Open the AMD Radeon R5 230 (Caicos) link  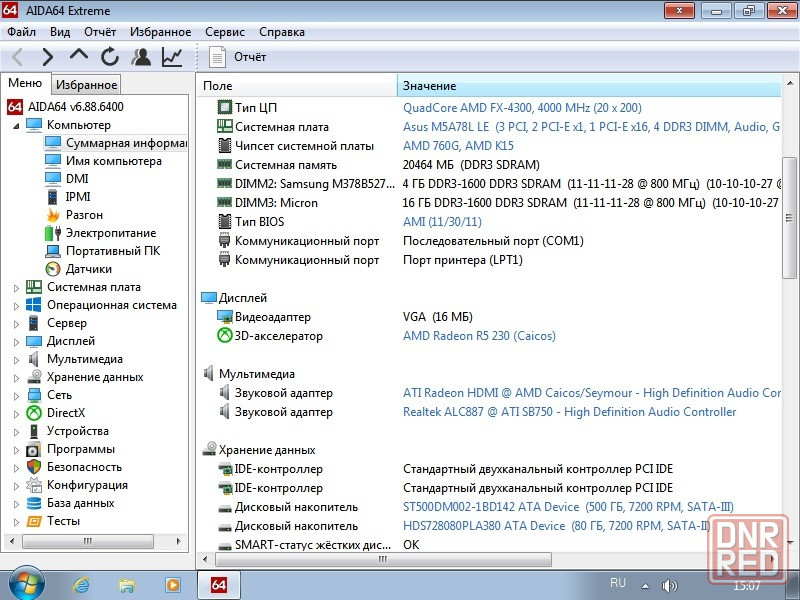pyautogui.click(x=479, y=336)
